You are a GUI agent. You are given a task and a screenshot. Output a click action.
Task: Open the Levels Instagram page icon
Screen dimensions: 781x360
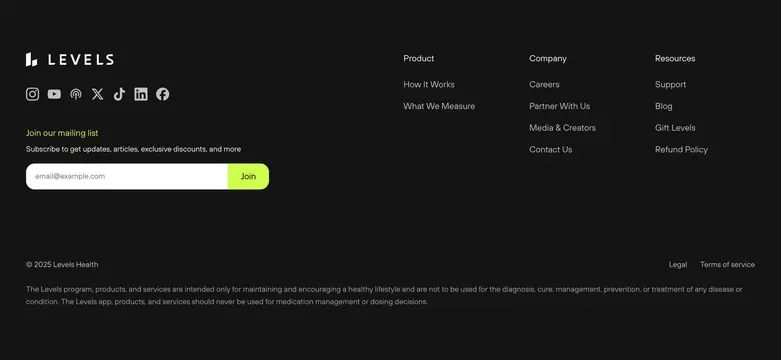[32, 94]
